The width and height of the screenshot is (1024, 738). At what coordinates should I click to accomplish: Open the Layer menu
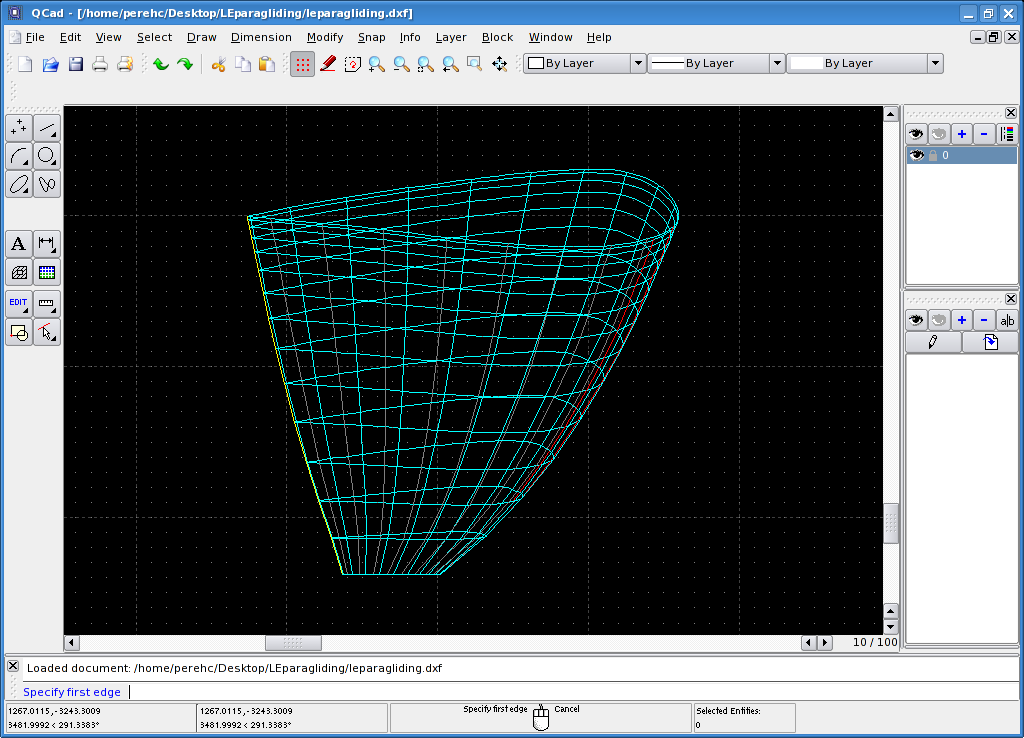[x=451, y=37]
